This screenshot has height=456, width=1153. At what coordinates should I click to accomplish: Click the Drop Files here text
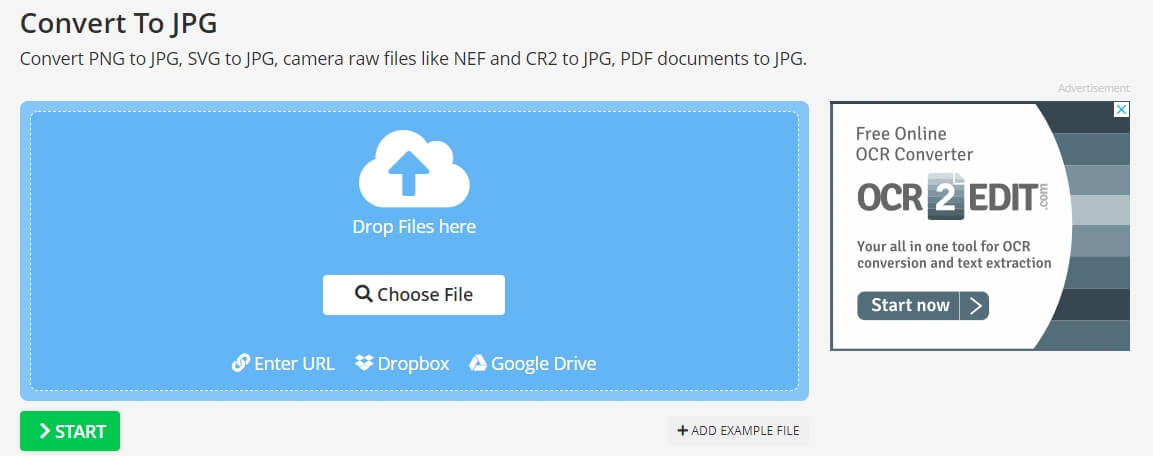pos(414,227)
